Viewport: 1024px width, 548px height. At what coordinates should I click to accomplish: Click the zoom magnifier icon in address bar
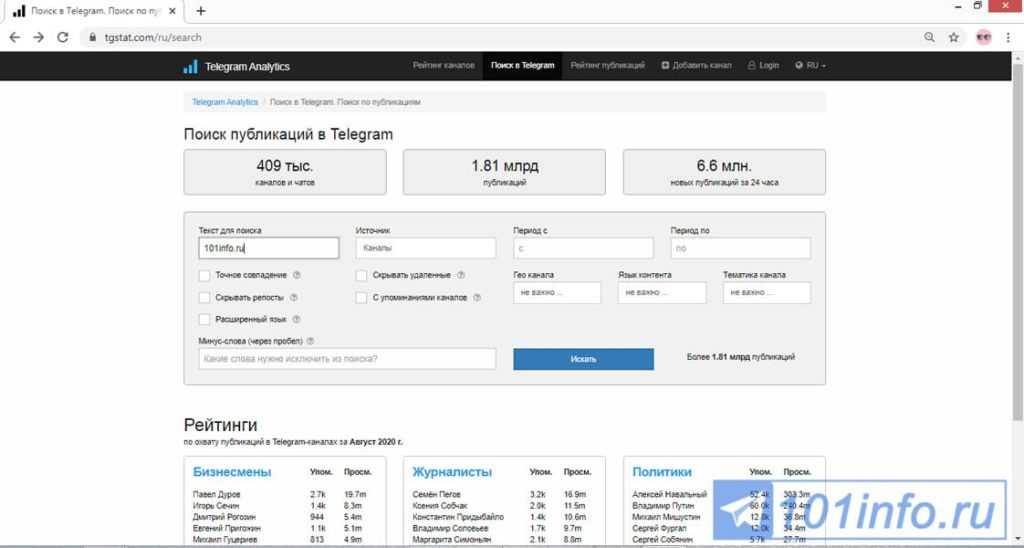coord(930,37)
